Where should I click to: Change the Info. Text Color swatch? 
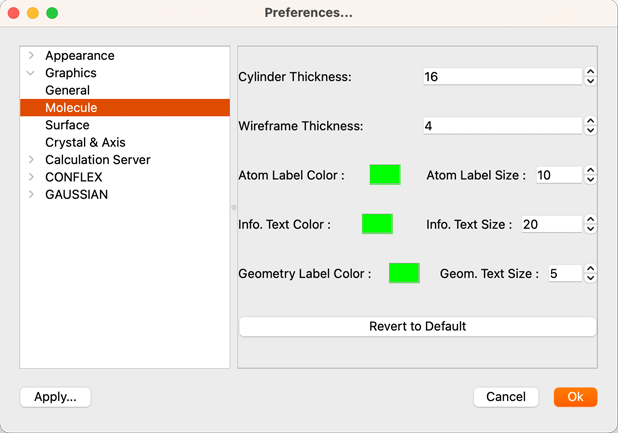coord(377,224)
